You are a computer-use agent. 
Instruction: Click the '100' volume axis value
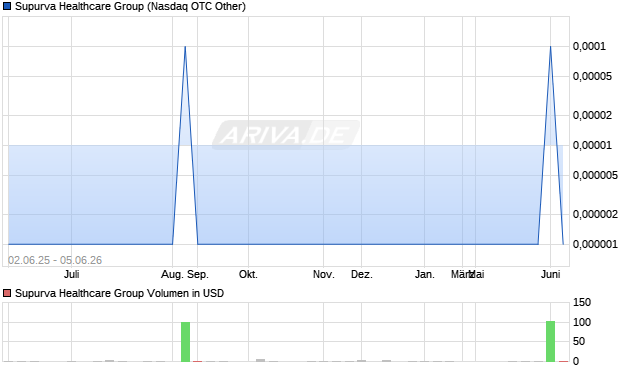tap(582, 322)
